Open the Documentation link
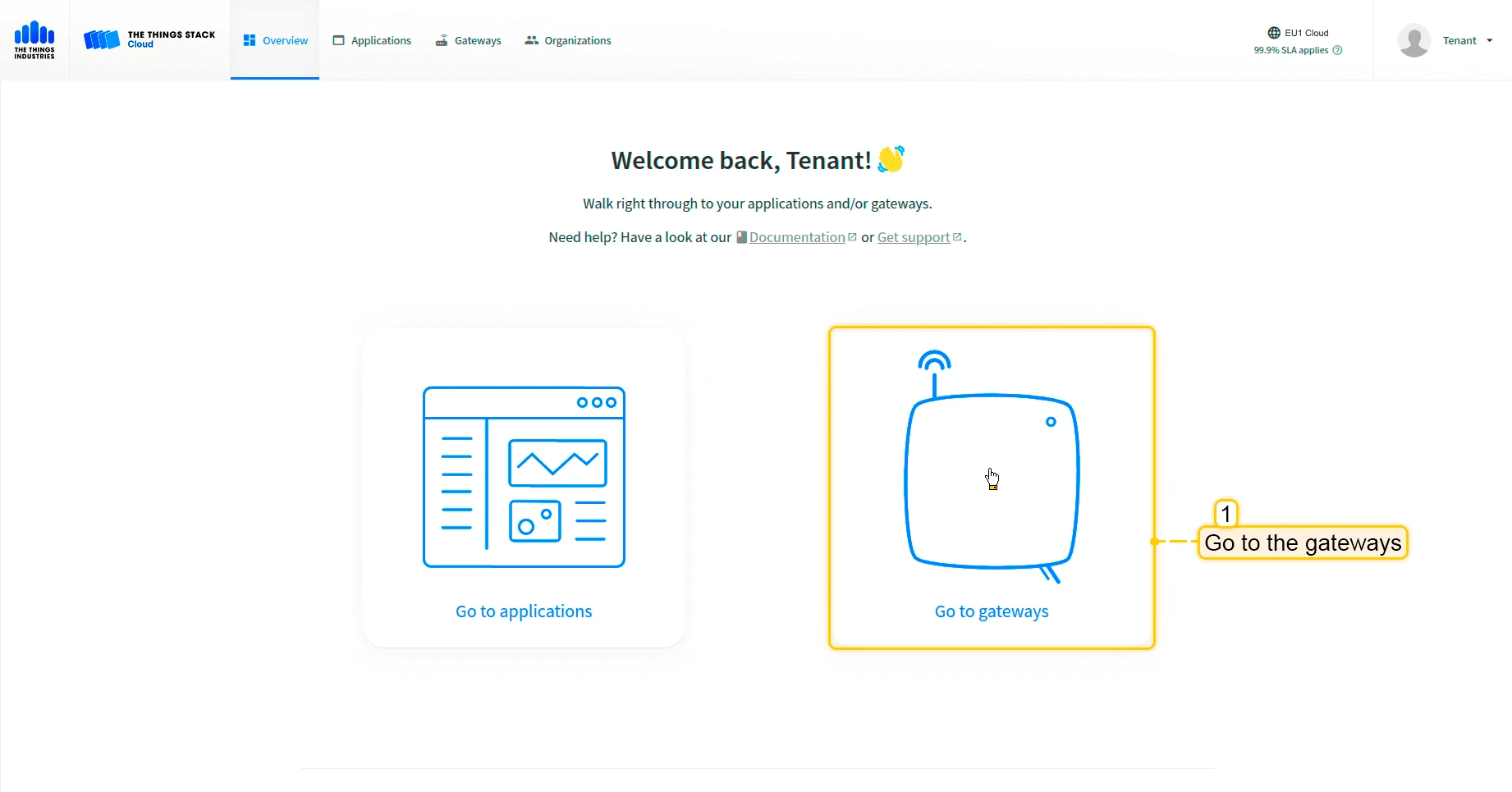Image resolution: width=1512 pixels, height=792 pixels. click(796, 237)
